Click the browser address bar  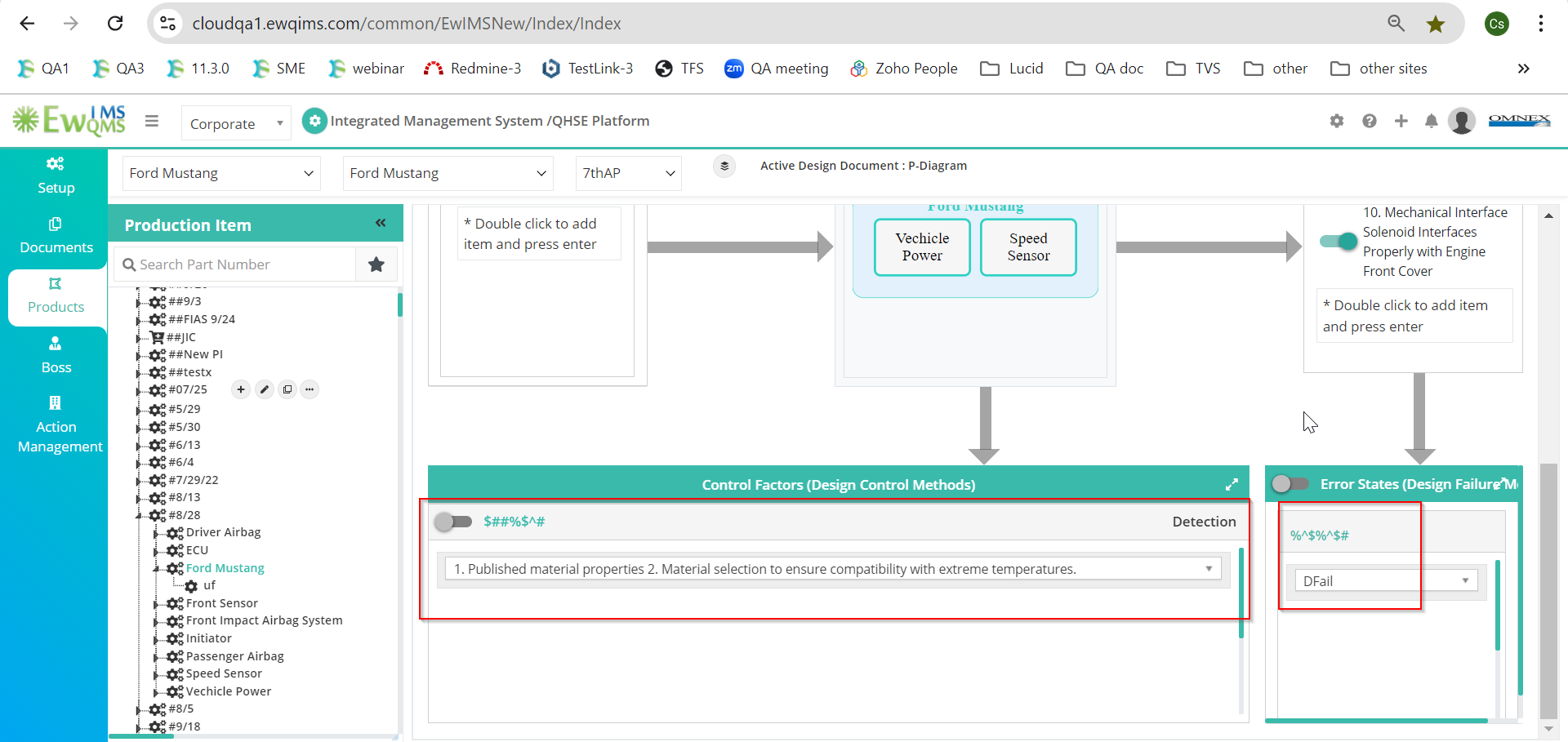[768, 24]
